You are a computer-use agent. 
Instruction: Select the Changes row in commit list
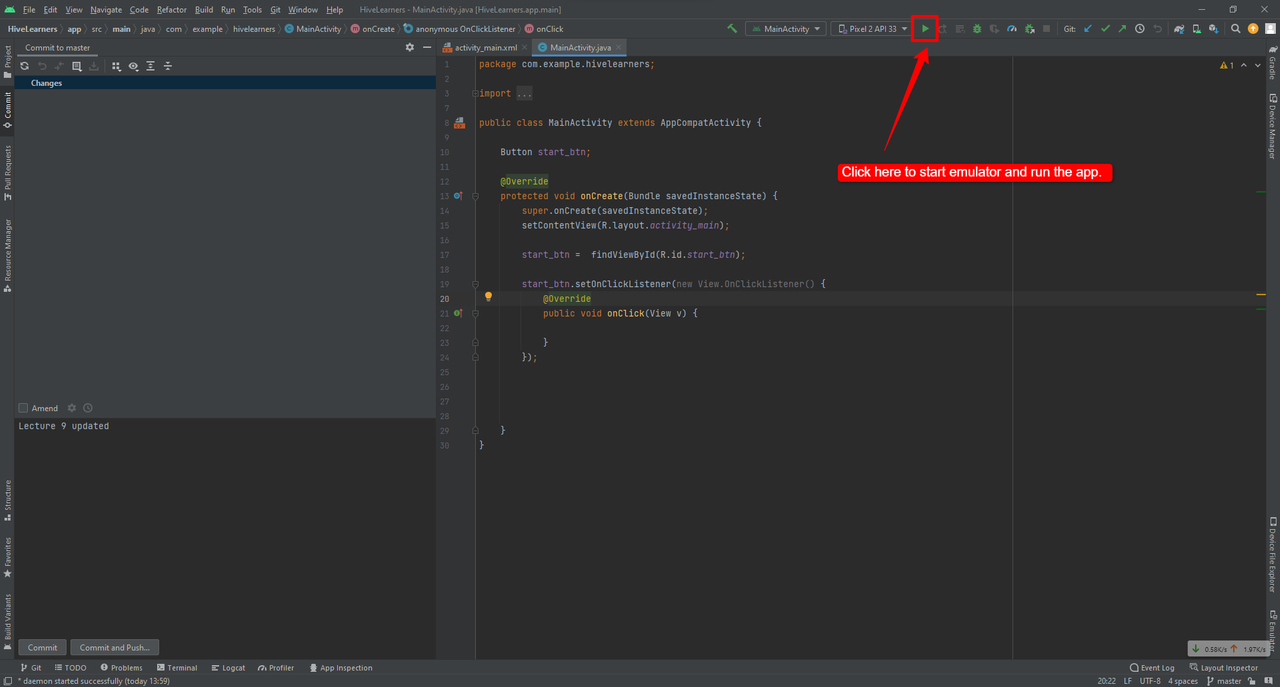coord(225,83)
